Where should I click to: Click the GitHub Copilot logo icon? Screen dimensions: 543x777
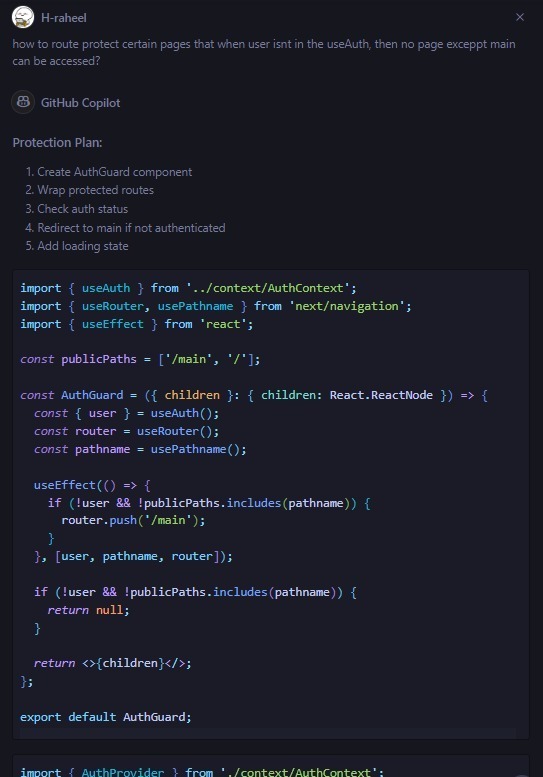(23, 102)
